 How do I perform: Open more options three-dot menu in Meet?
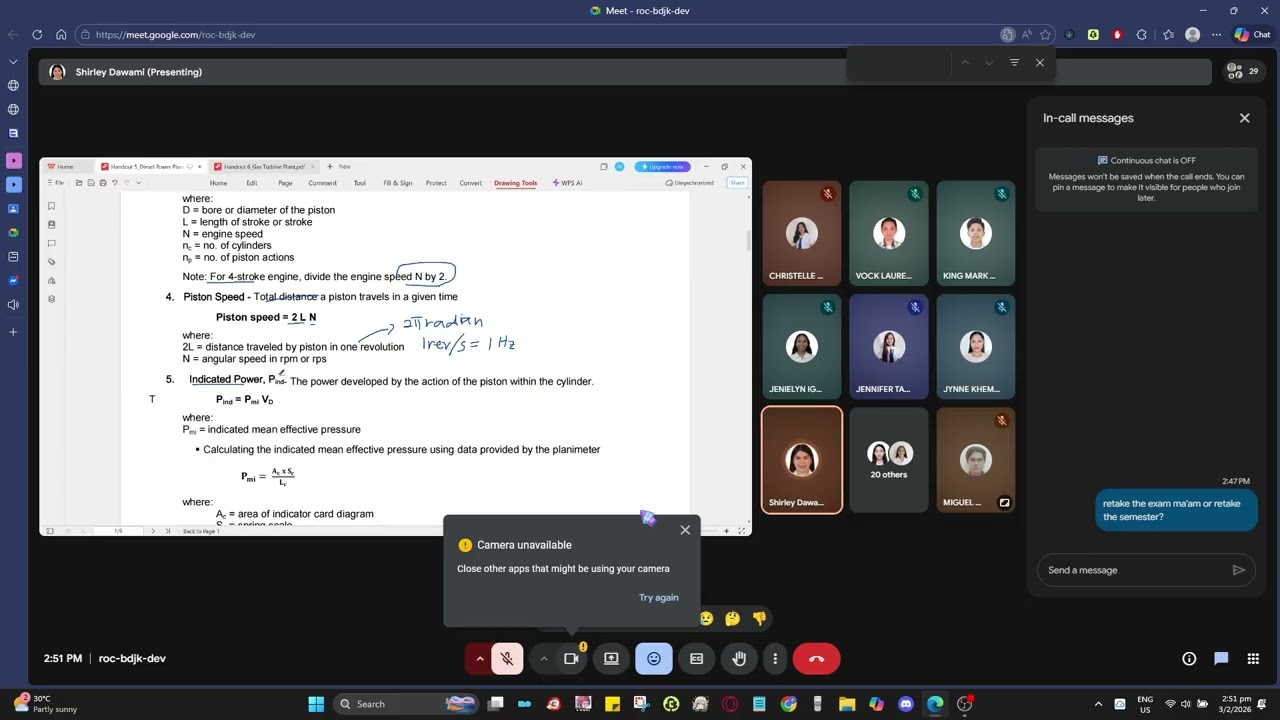[x=775, y=659]
